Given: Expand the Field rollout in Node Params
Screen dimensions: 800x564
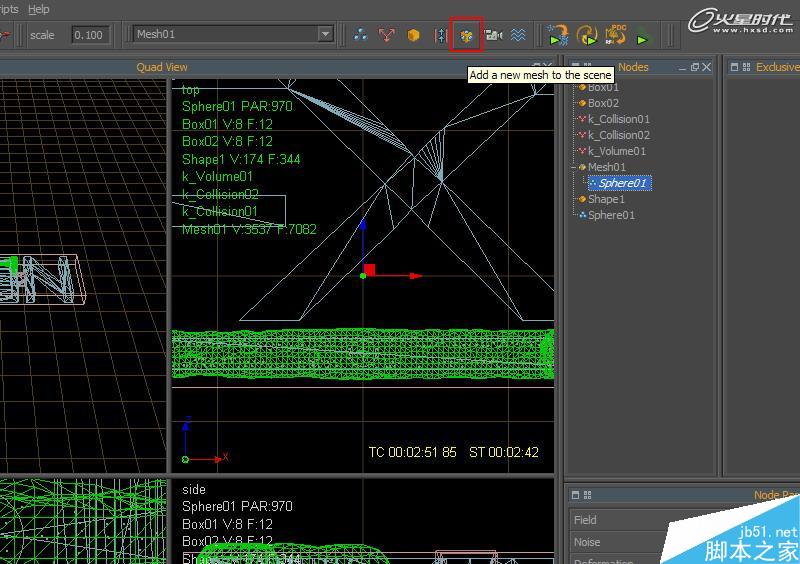Looking at the screenshot, I should click(585, 520).
